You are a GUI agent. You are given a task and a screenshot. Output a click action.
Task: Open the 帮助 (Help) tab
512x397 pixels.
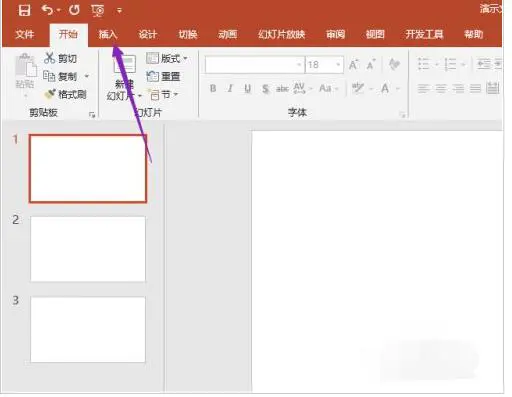pos(473,34)
